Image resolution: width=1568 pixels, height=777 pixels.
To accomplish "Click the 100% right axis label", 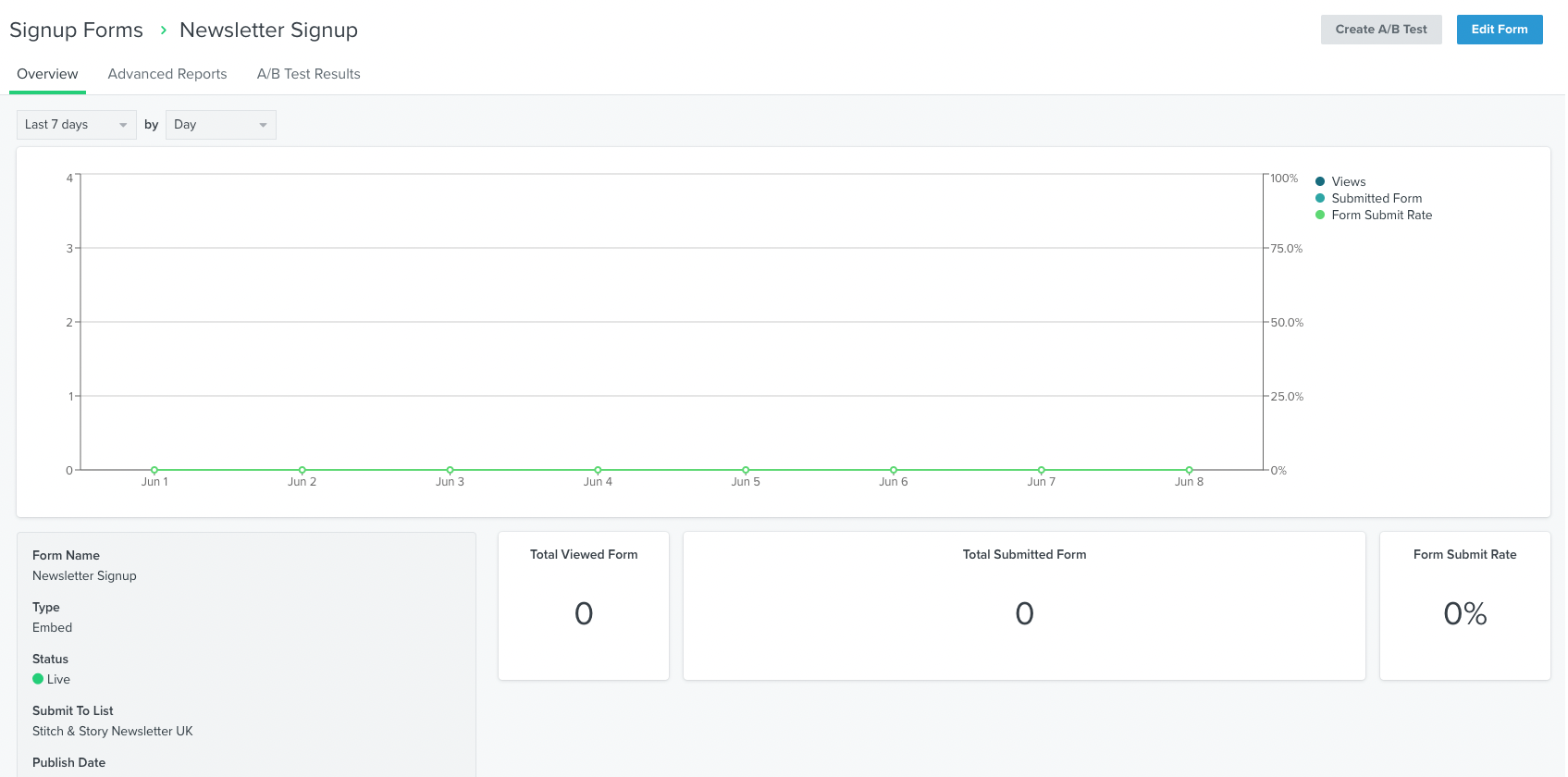I will pos(1284,178).
